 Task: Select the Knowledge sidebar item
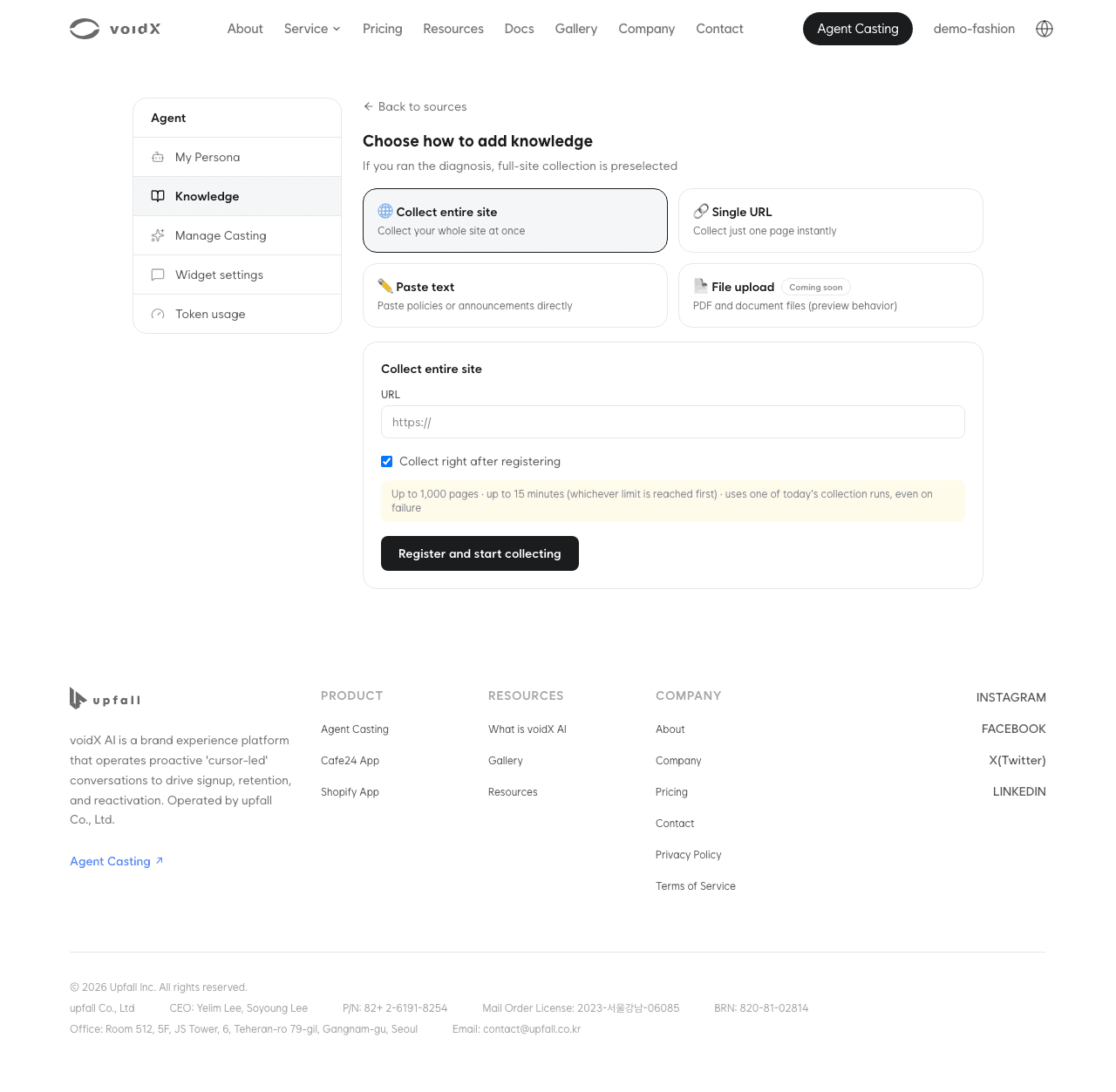tap(237, 196)
